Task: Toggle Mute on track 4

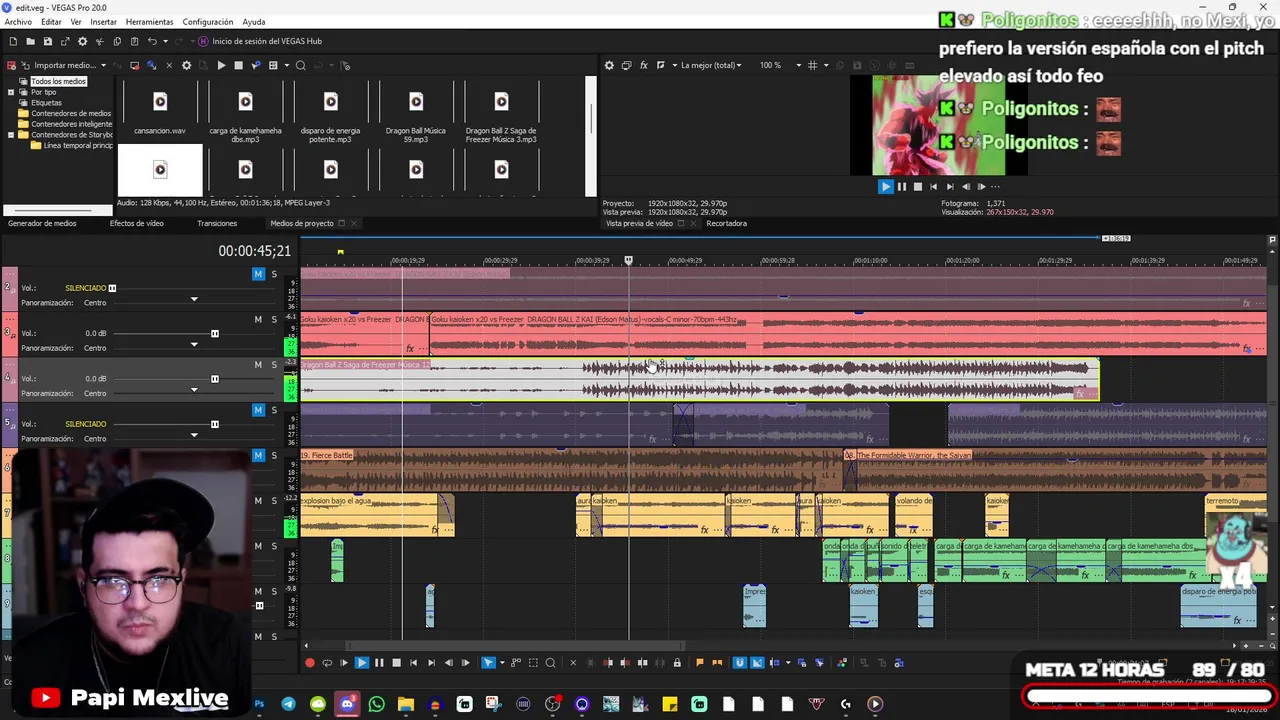Action: (x=258, y=364)
